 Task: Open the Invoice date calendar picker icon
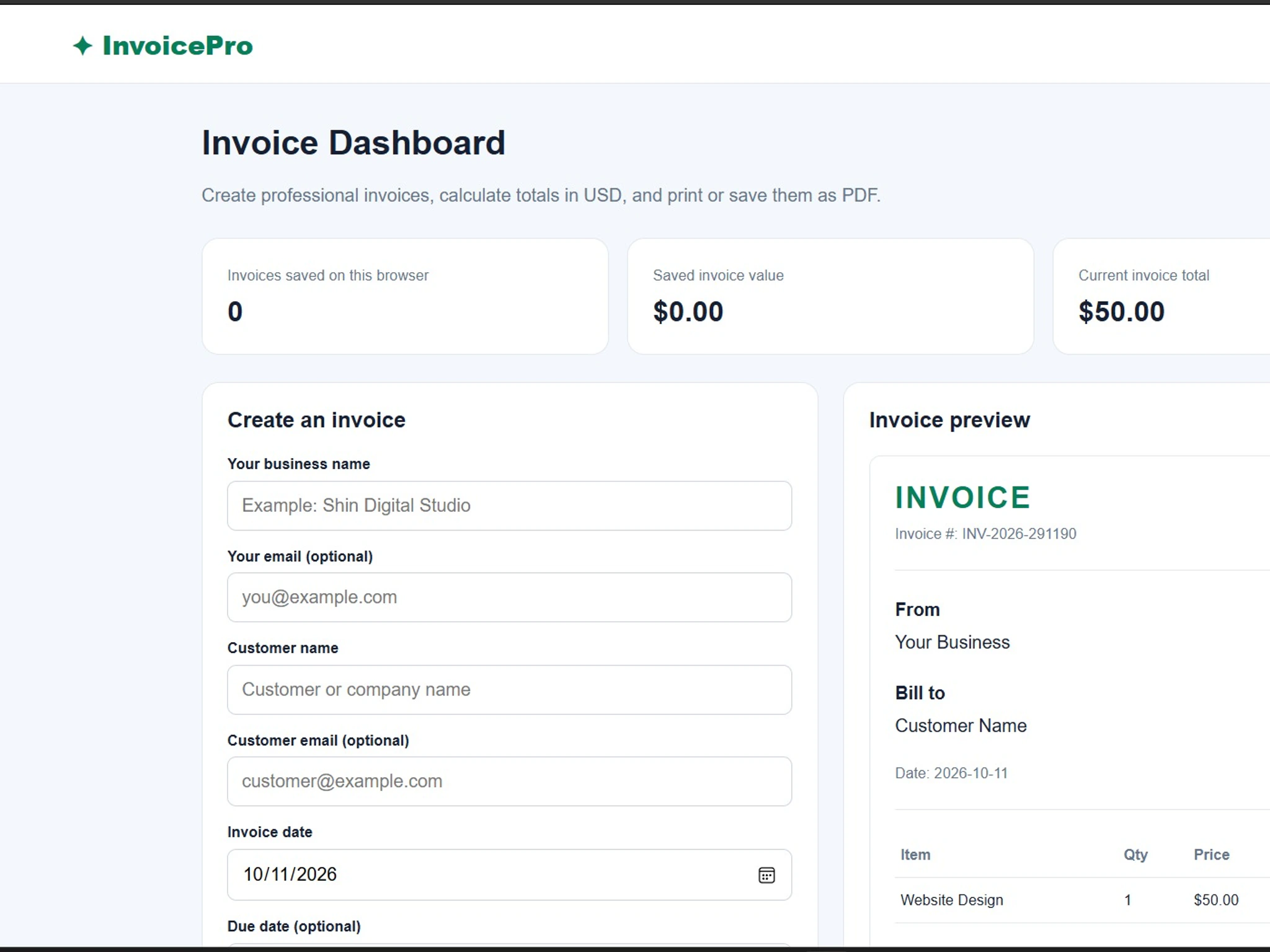click(766, 875)
